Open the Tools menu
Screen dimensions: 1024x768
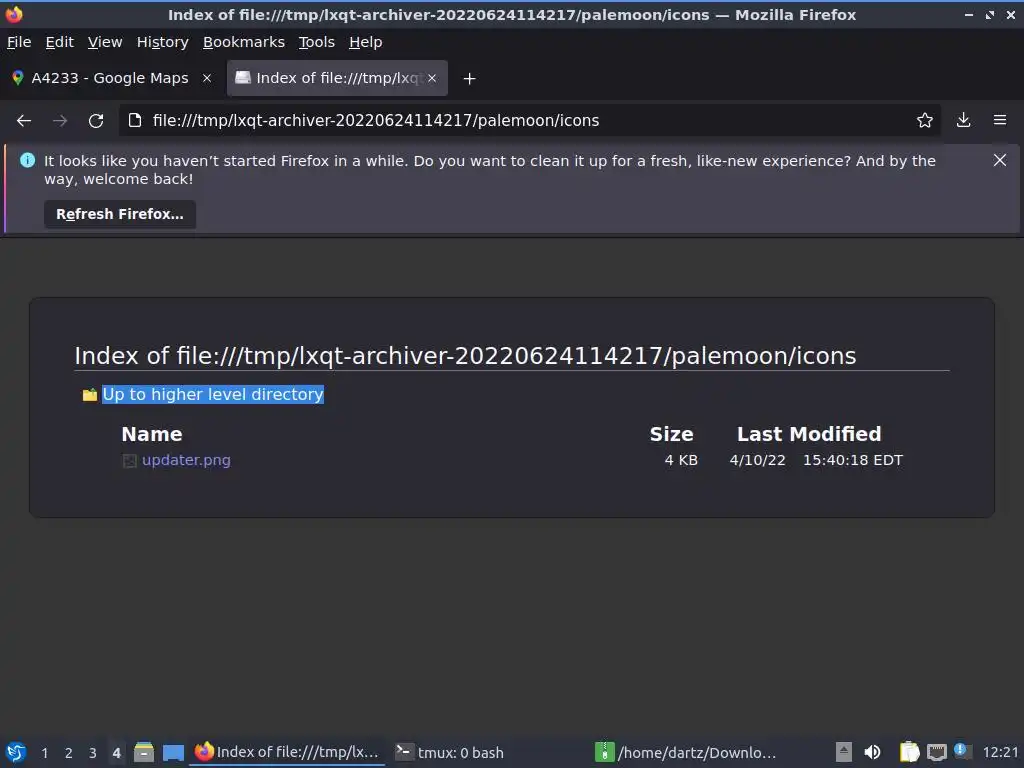317,42
